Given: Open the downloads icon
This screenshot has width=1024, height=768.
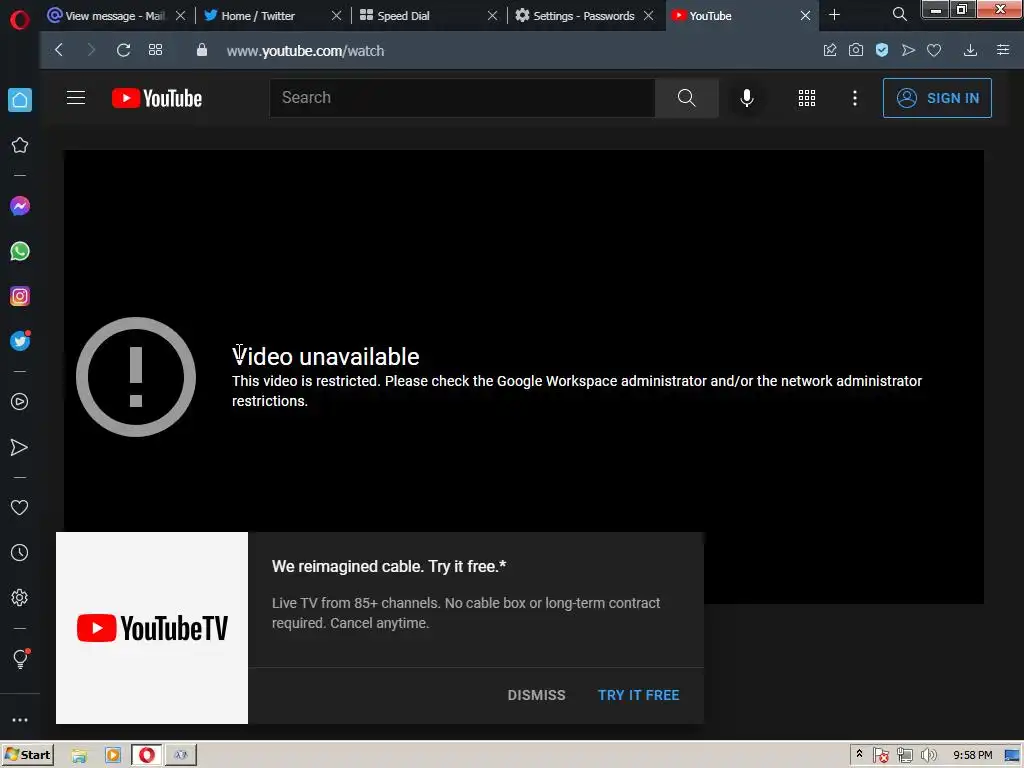Looking at the screenshot, I should click(970, 50).
